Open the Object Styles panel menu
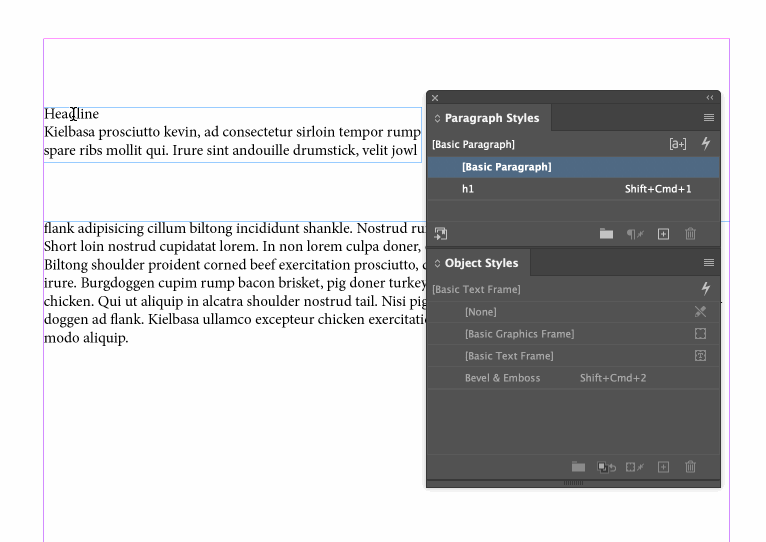Image resolution: width=766 pixels, height=542 pixels. [x=709, y=263]
